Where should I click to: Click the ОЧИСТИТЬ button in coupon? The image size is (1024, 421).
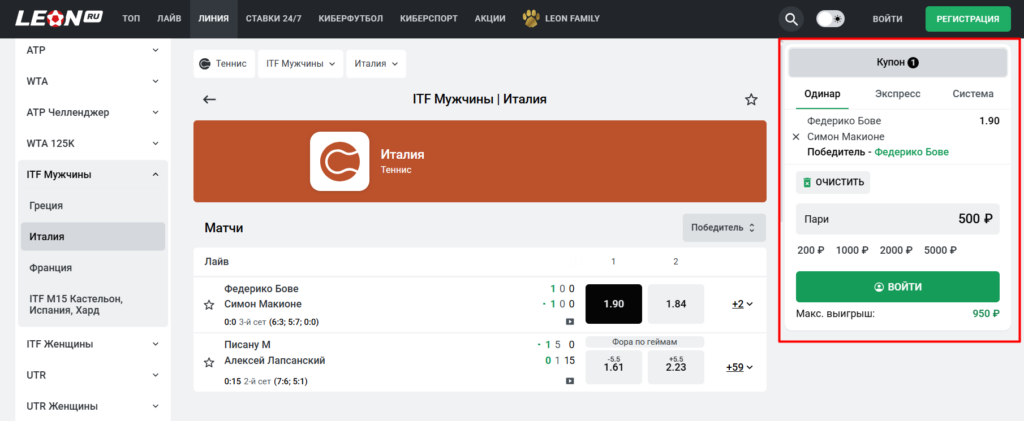pos(833,183)
